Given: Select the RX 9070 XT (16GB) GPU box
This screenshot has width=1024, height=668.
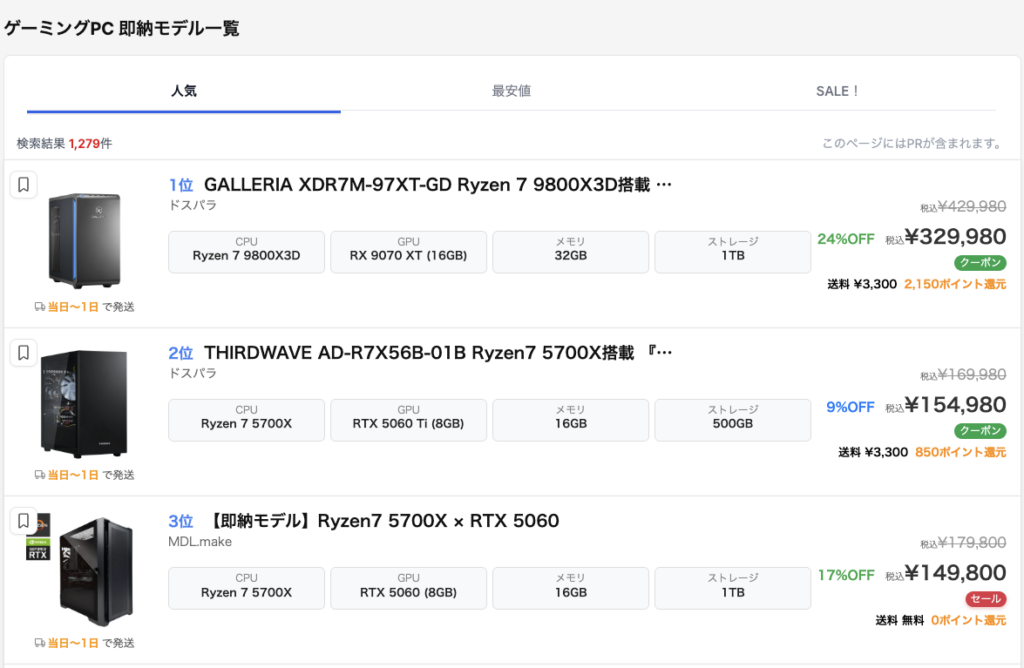Looking at the screenshot, I should [408, 251].
